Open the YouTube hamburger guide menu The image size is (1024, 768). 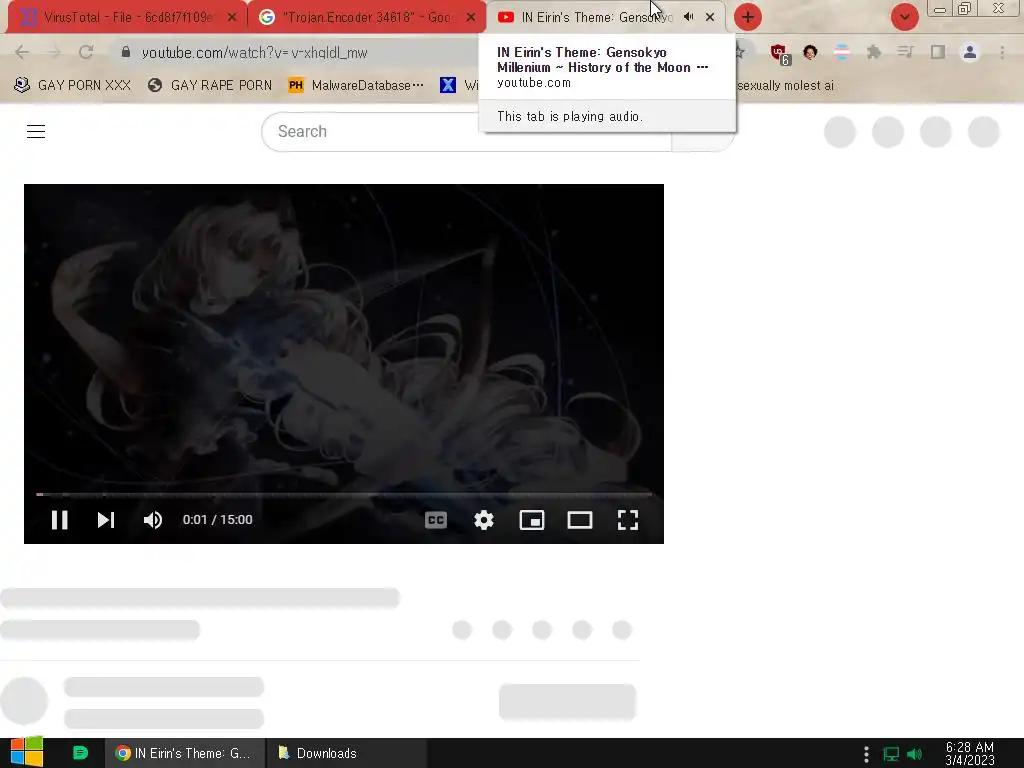tap(36, 131)
